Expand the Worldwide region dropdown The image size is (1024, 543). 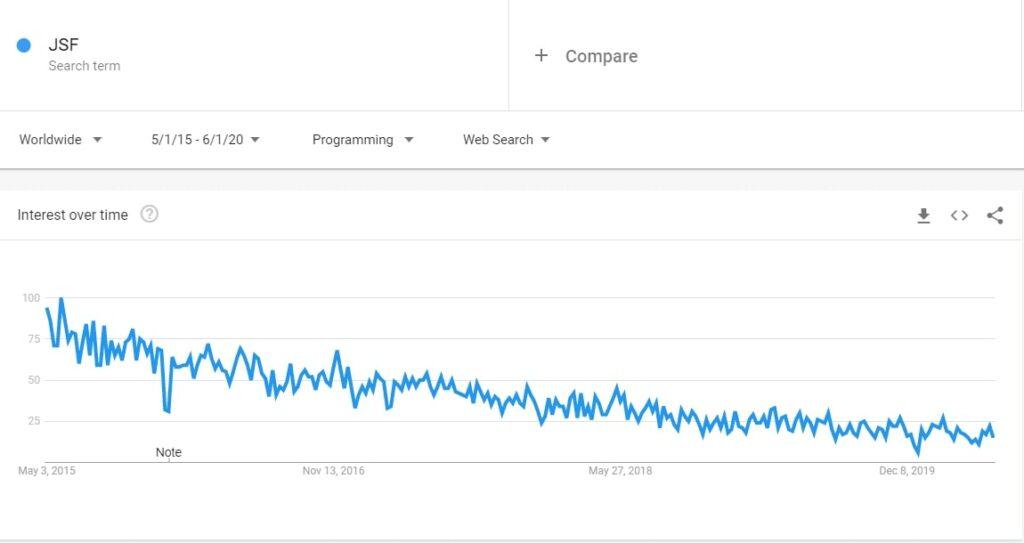point(60,140)
